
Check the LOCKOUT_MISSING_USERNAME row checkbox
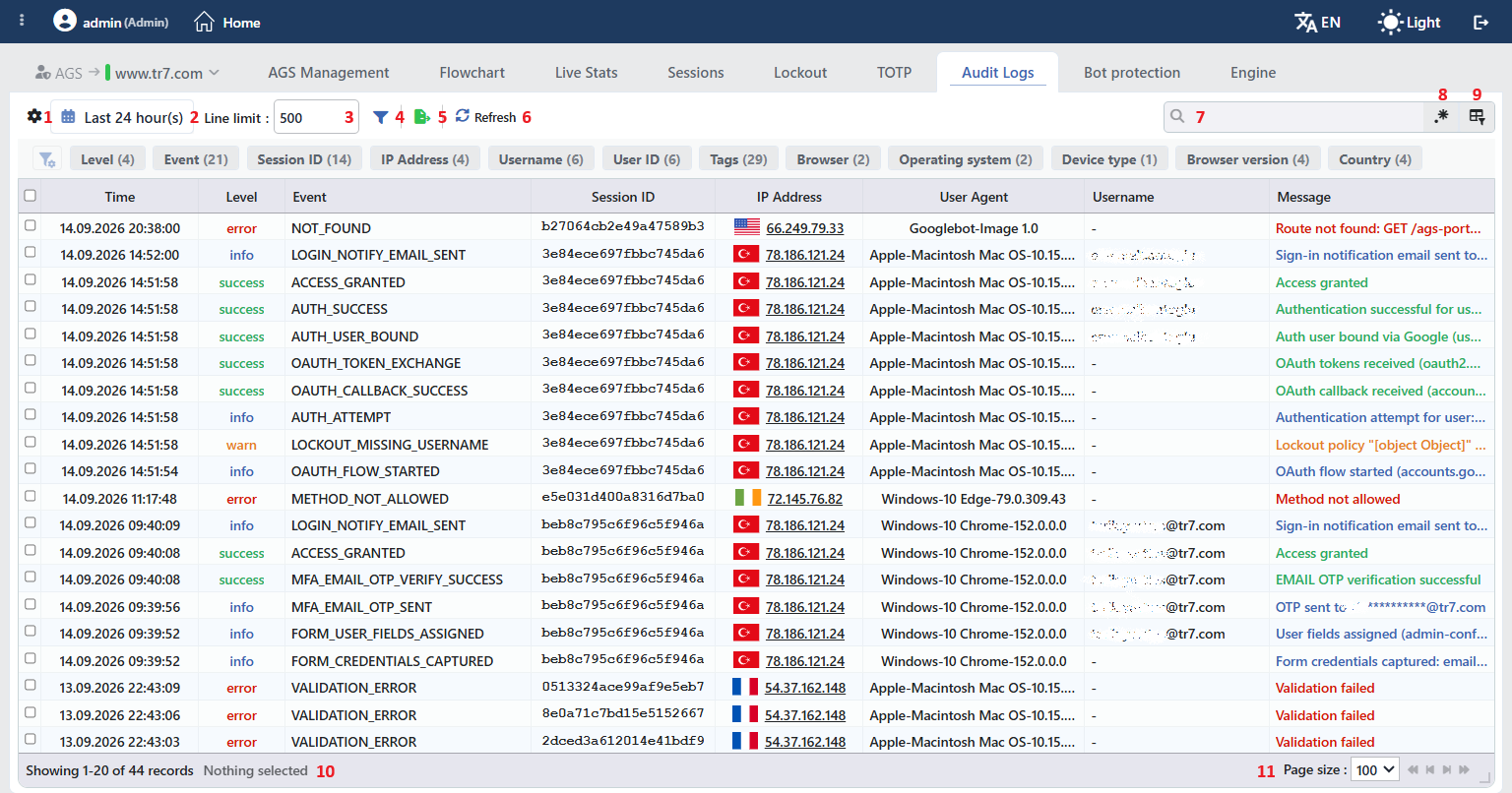(30, 442)
